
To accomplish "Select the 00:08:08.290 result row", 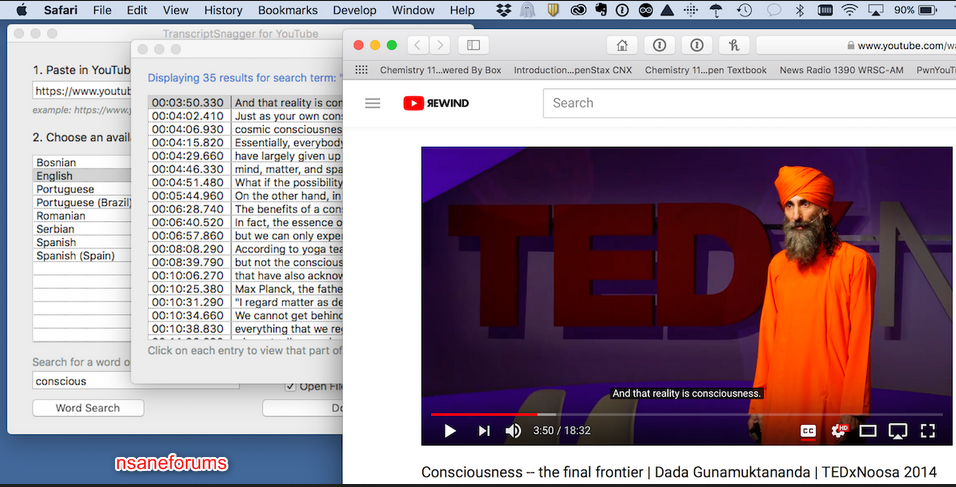I will coord(245,249).
